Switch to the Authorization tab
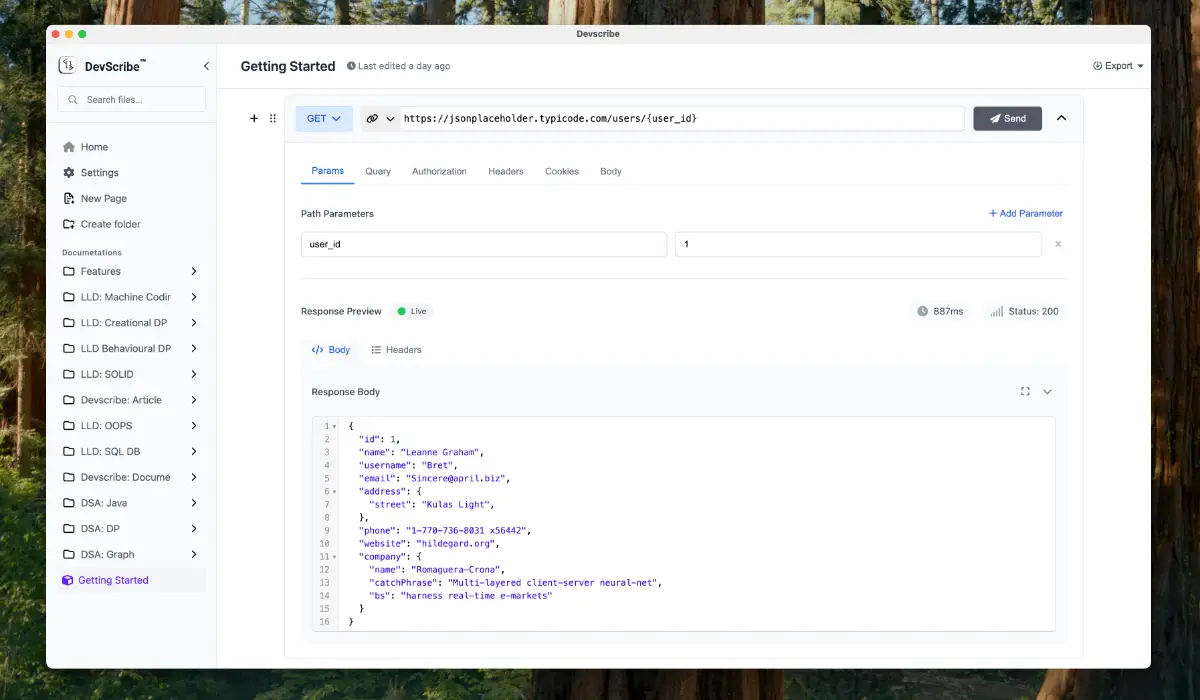 (439, 171)
